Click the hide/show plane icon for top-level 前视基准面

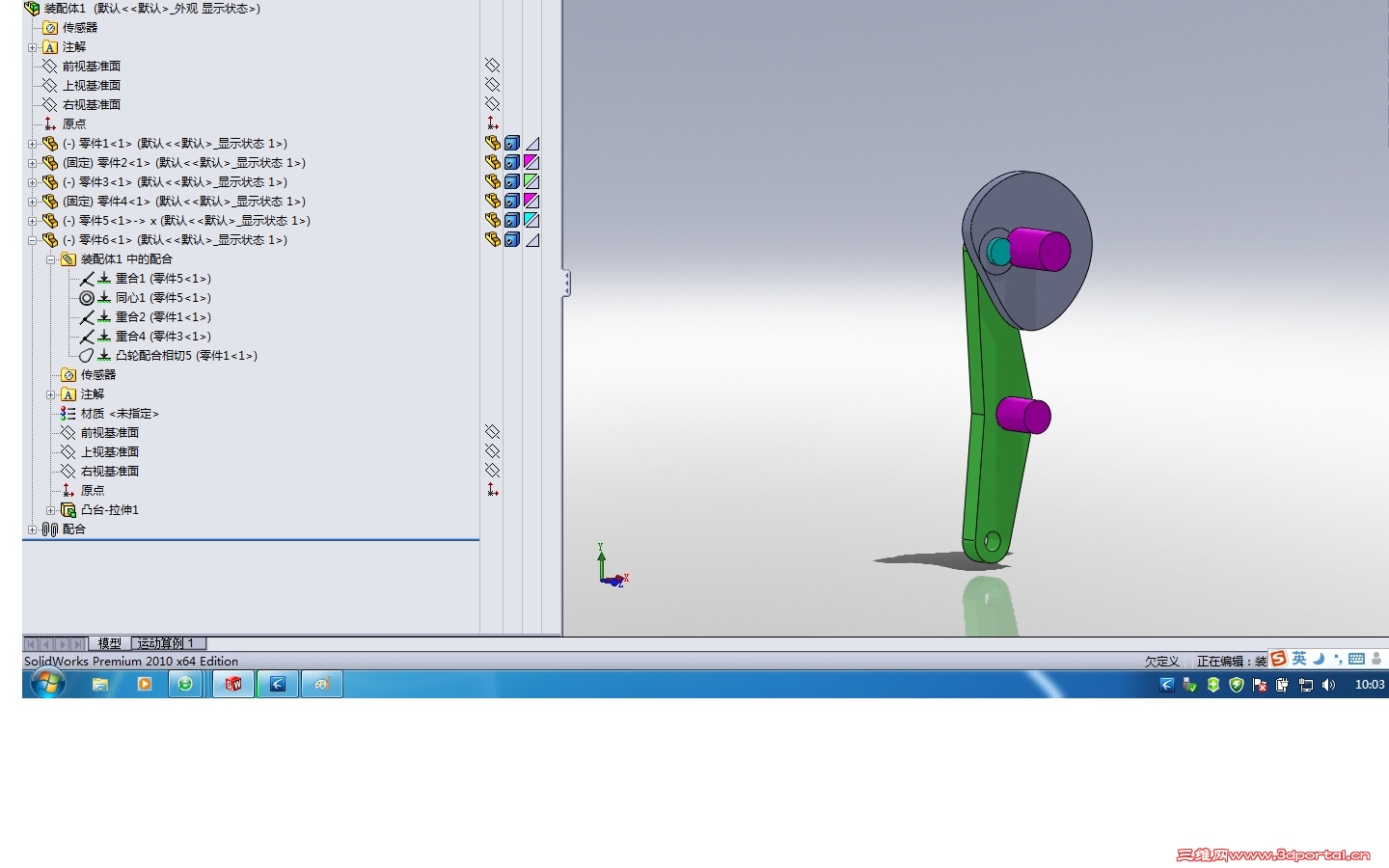coord(492,66)
